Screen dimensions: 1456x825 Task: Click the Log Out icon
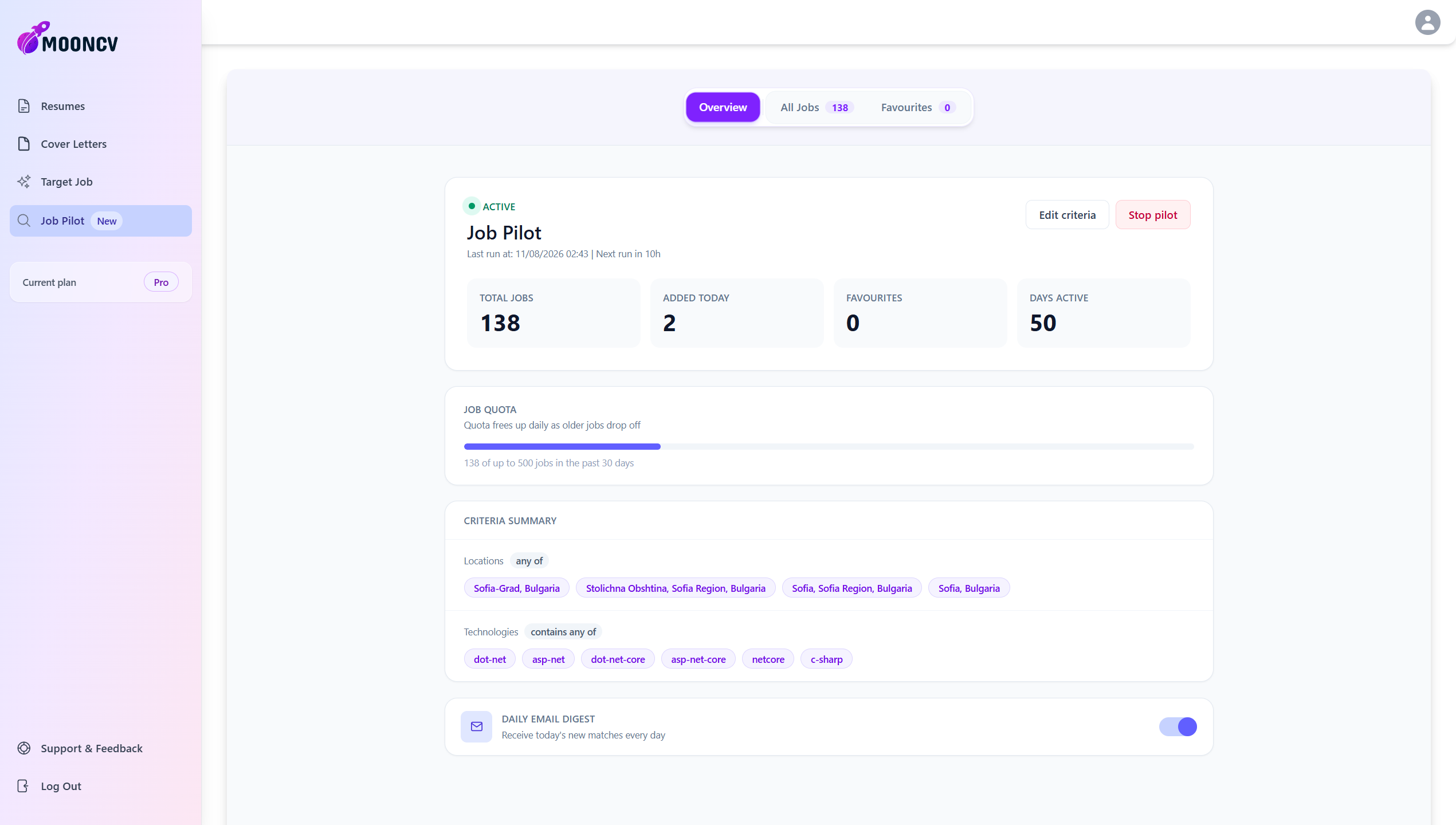tap(23, 786)
